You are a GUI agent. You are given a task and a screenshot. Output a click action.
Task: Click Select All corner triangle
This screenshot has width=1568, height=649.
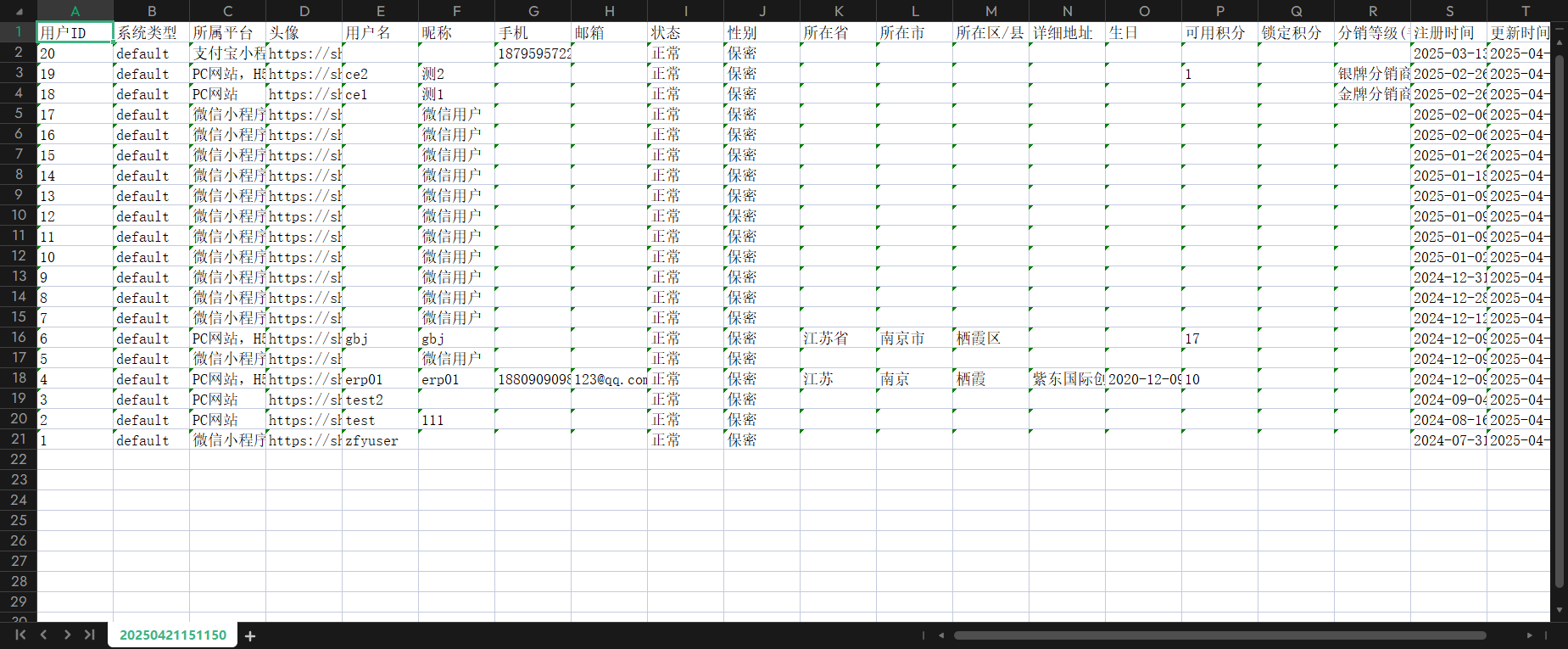pyautogui.click(x=19, y=11)
